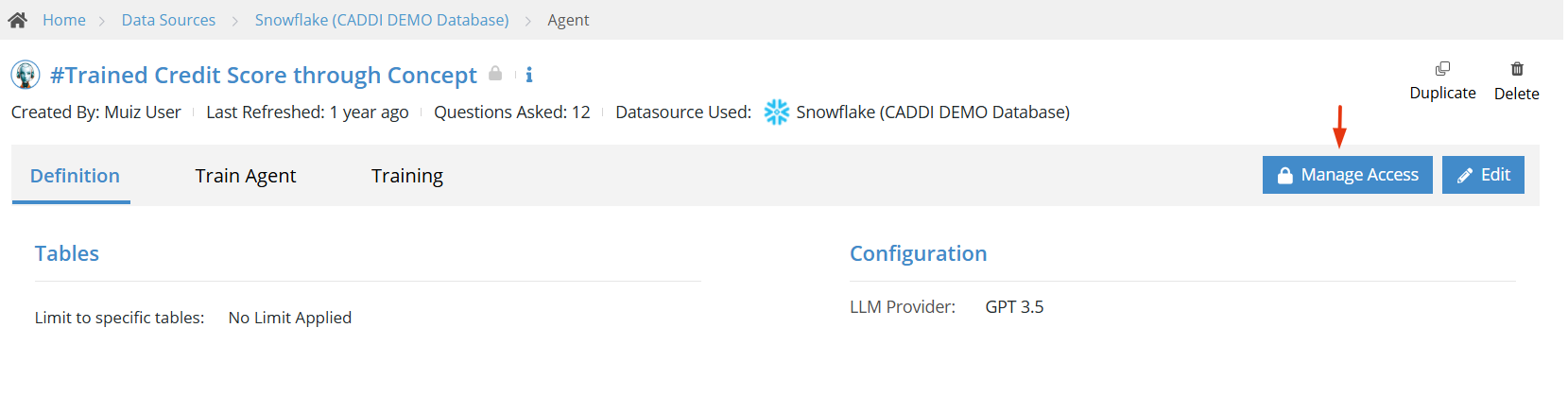
Task: Delete the agent with the trash icon
Action: tap(1517, 69)
